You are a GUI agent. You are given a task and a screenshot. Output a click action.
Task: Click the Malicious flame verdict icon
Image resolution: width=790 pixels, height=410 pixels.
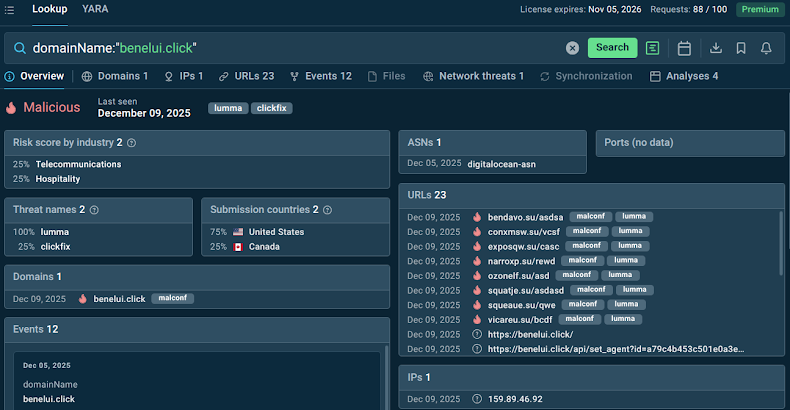(x=11, y=107)
